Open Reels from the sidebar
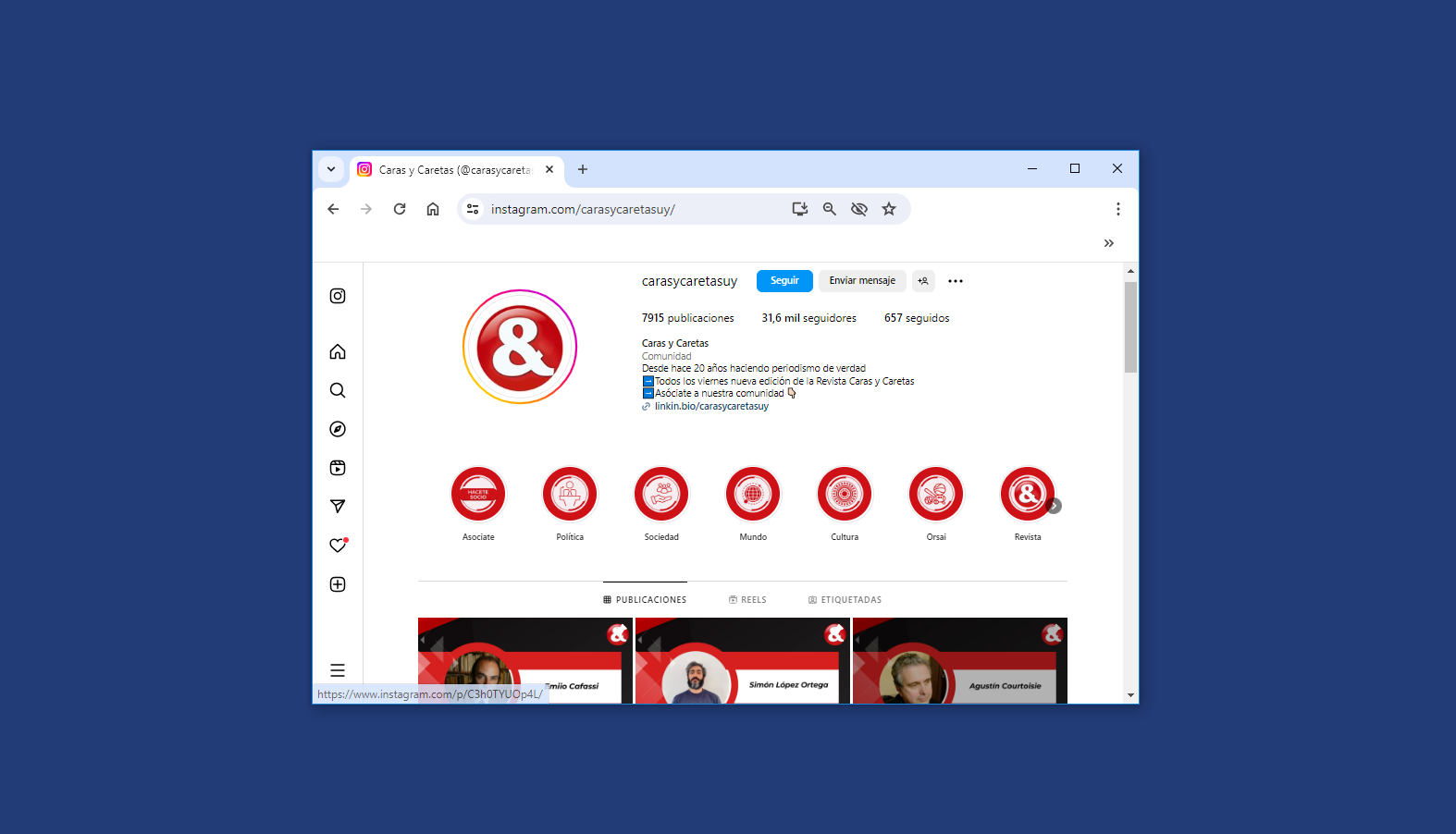Screen dimensions: 1456x834 point(338,468)
